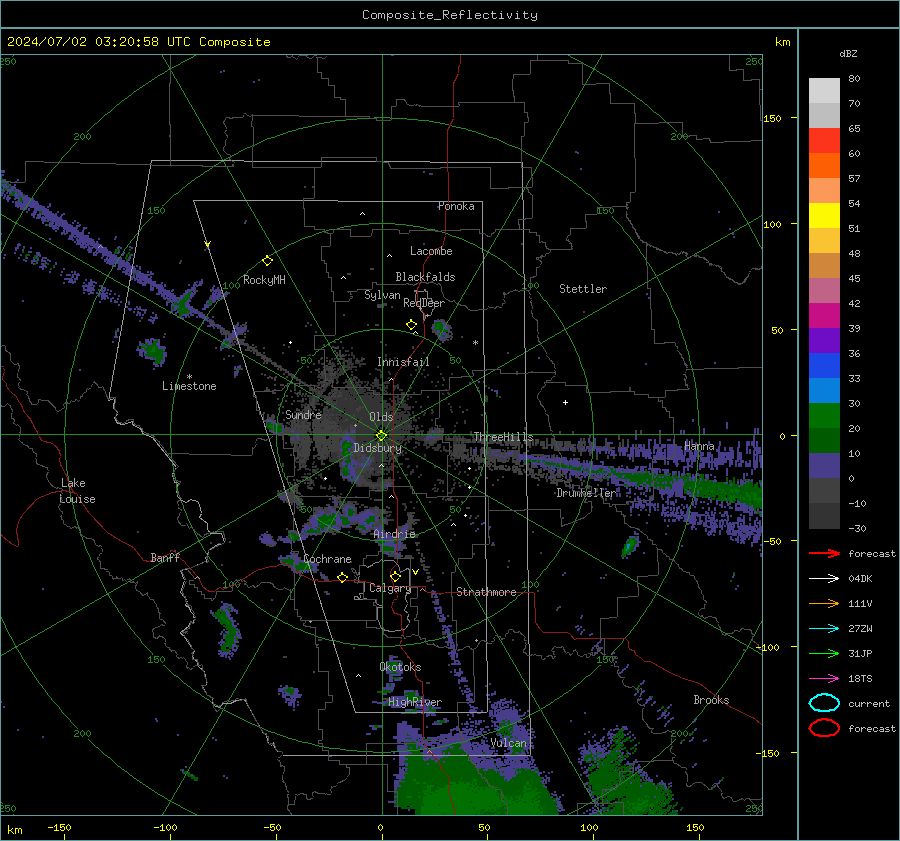Screen dimensions: 900x841
Task: Click the Vulcan city label
Action: pos(508,743)
